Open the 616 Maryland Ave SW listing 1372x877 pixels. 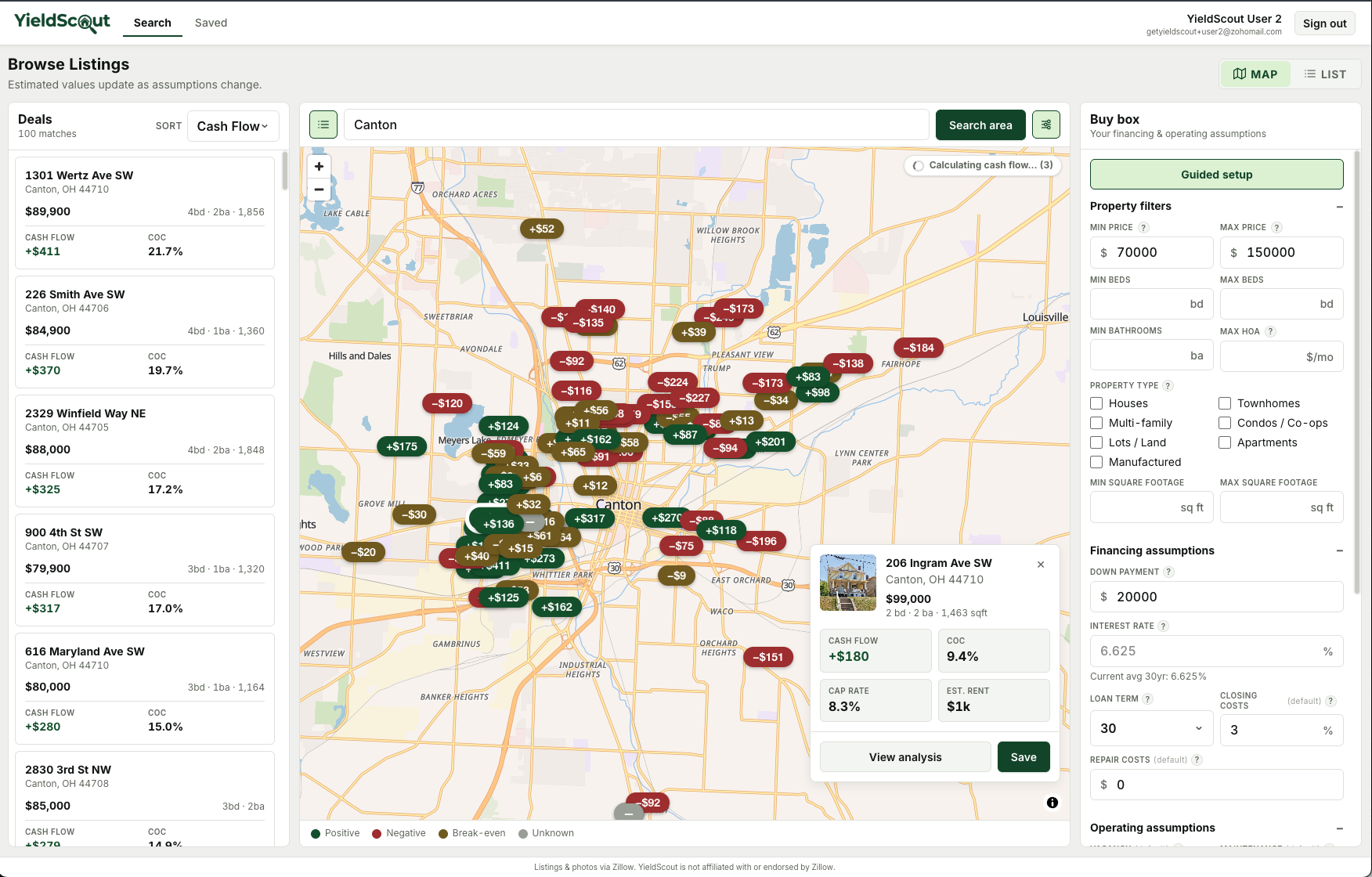pos(145,689)
